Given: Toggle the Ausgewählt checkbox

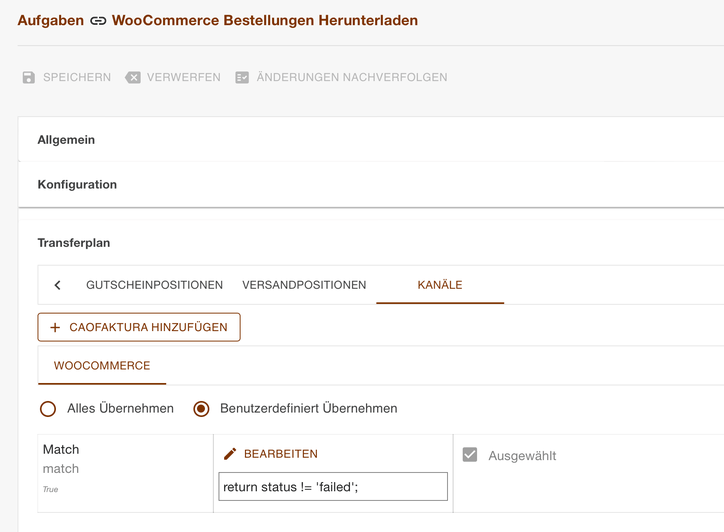Looking at the screenshot, I should [x=470, y=455].
